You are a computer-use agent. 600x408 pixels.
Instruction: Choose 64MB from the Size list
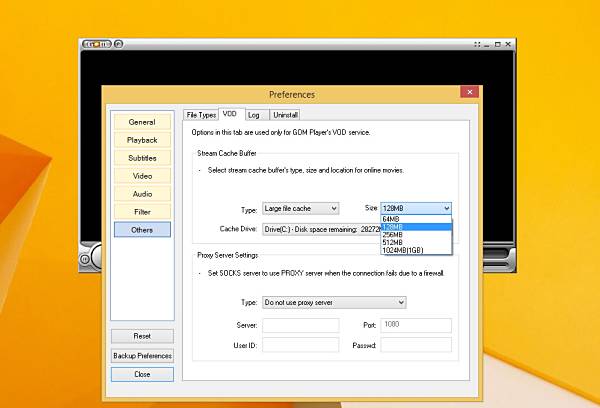click(416, 219)
